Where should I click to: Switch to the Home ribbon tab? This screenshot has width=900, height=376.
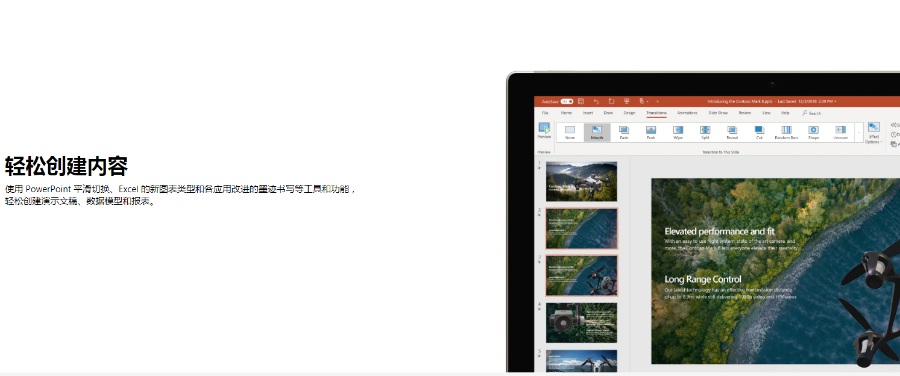pyautogui.click(x=567, y=113)
